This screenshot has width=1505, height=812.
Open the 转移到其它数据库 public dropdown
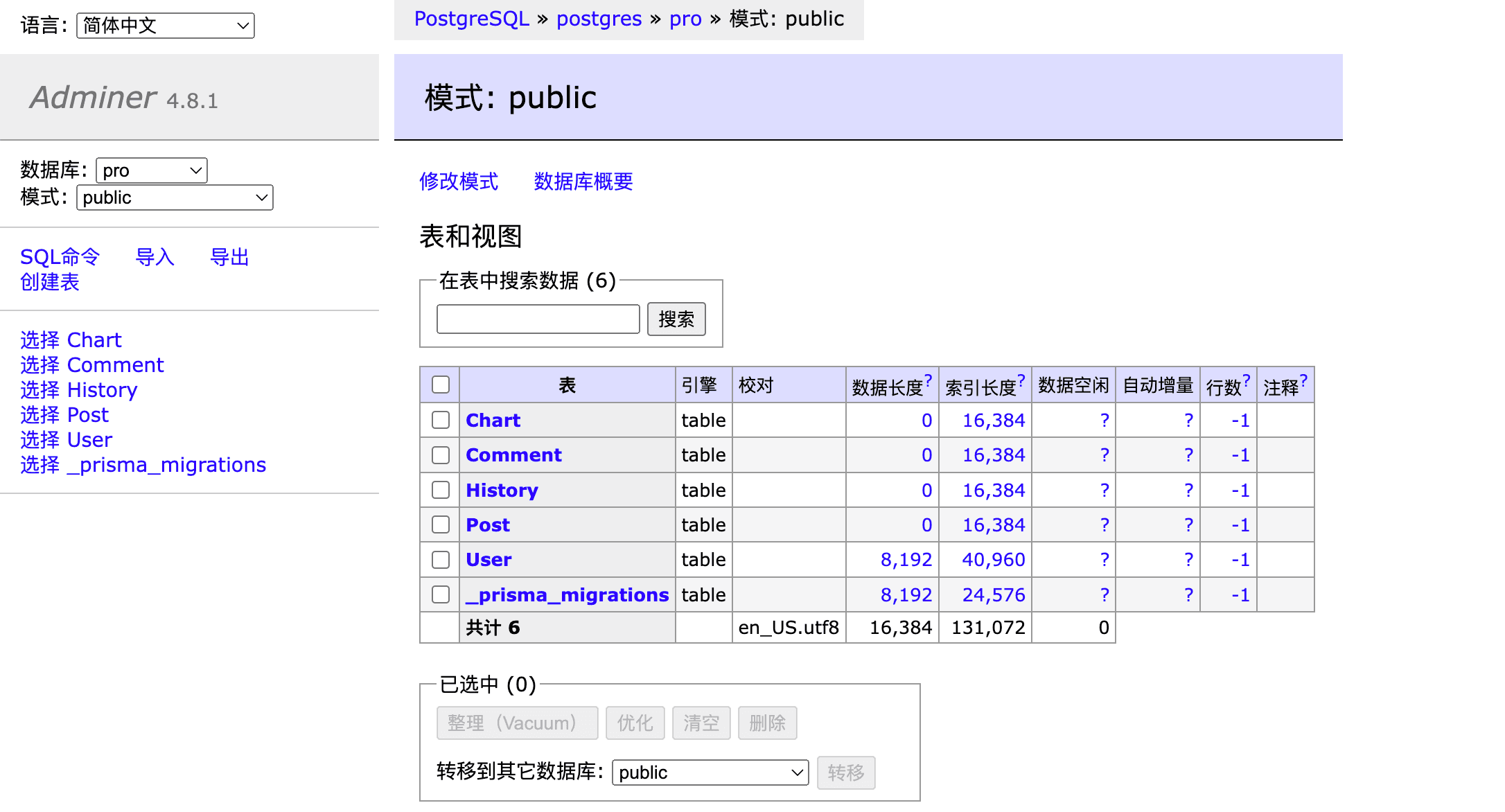[x=710, y=772]
